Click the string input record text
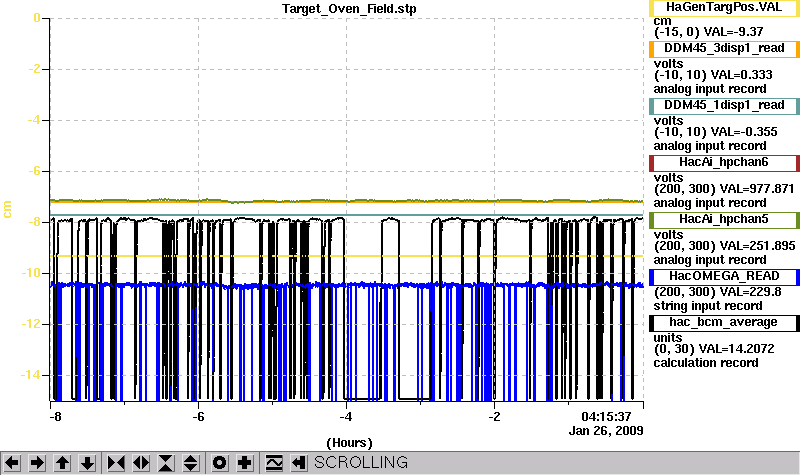800x475 pixels. (708, 306)
